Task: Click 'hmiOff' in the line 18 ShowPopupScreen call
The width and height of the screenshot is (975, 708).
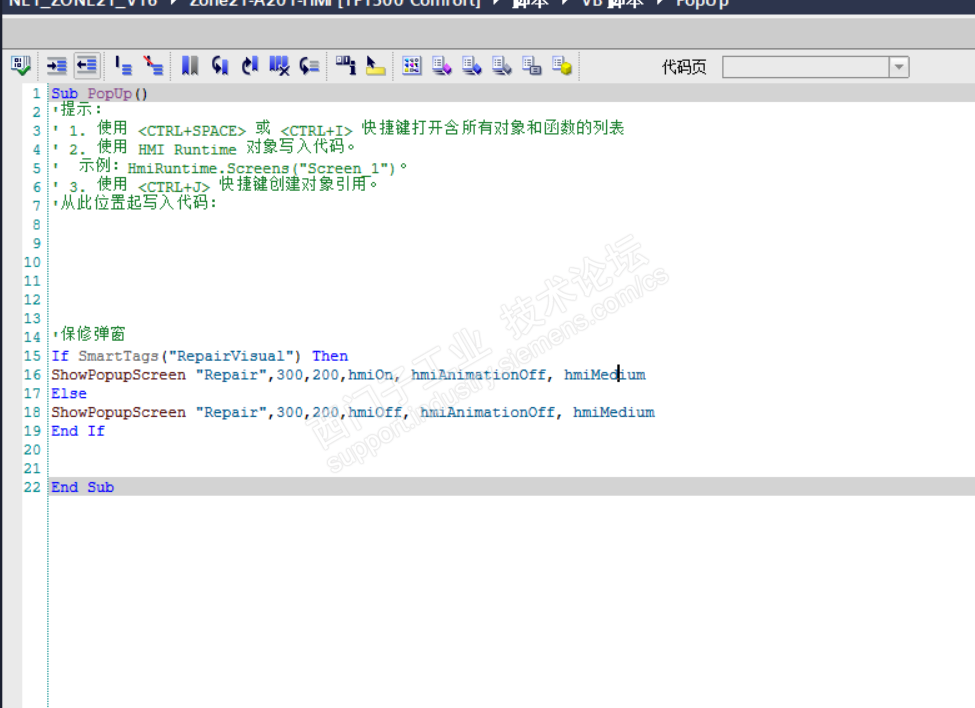Action: click(375, 412)
